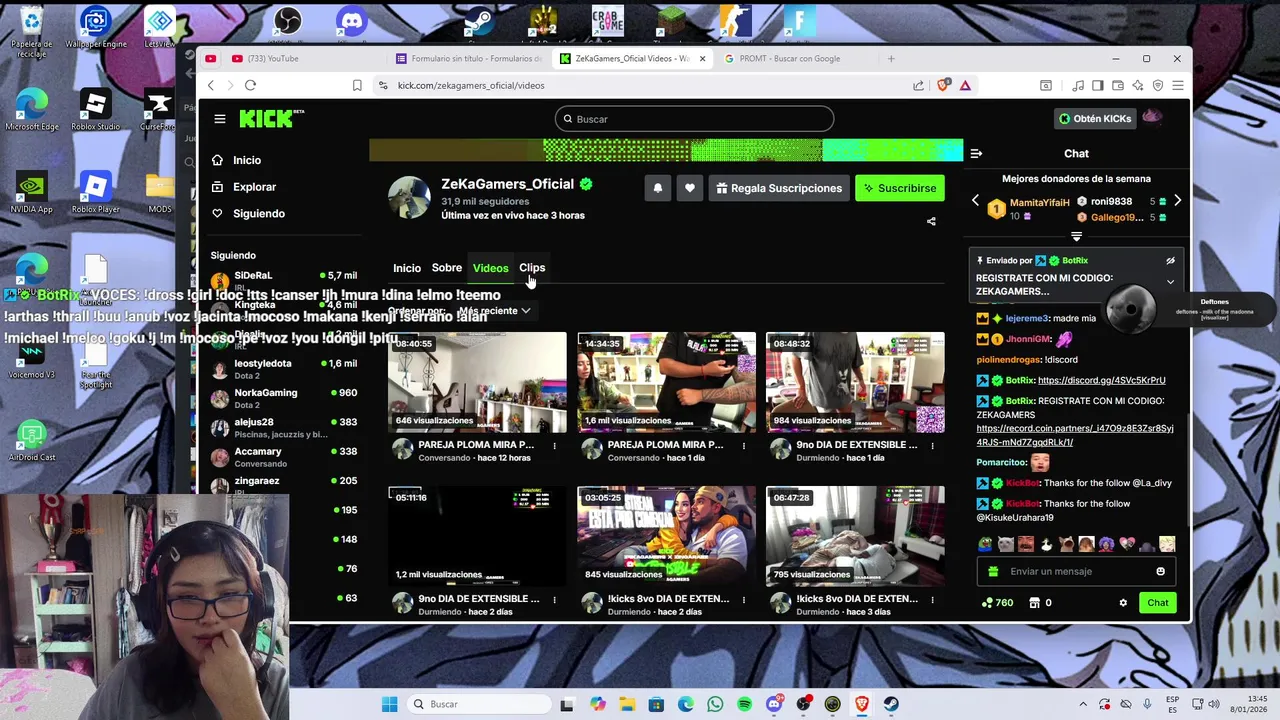Open the user avatar menu
1280x720 pixels.
click(x=1152, y=118)
